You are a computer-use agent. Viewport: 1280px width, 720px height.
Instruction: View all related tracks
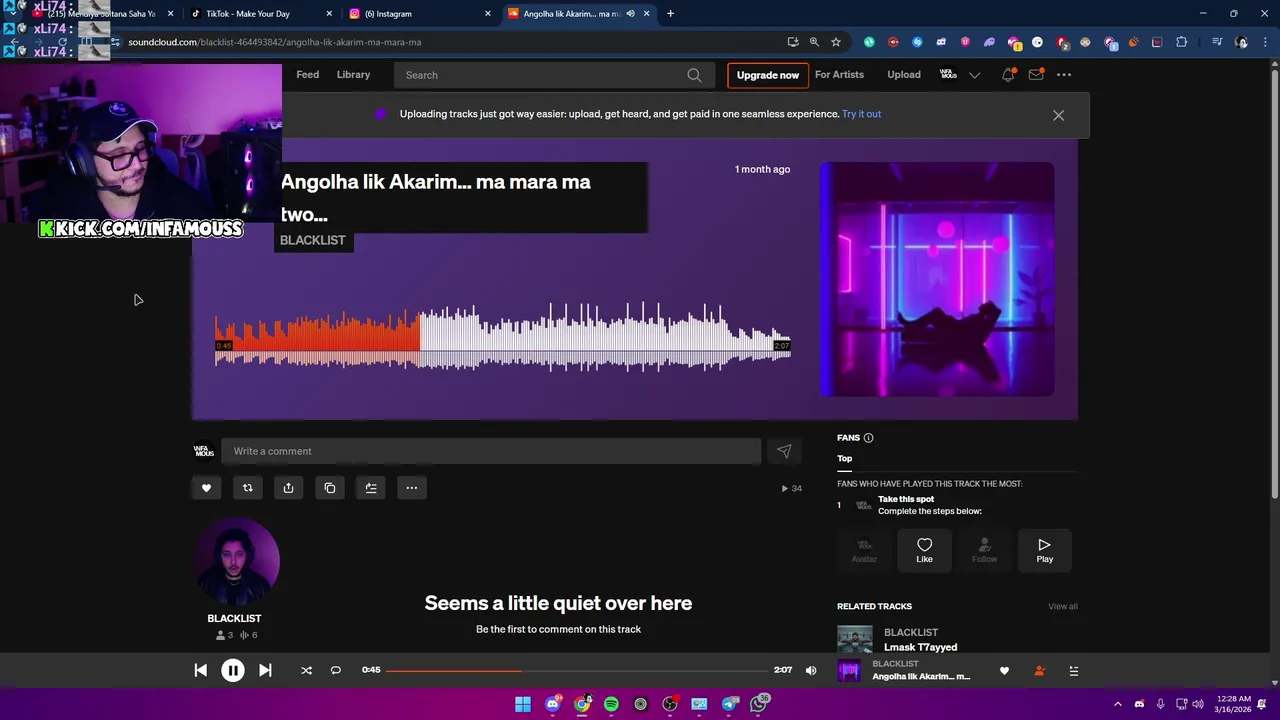pyautogui.click(x=1062, y=606)
